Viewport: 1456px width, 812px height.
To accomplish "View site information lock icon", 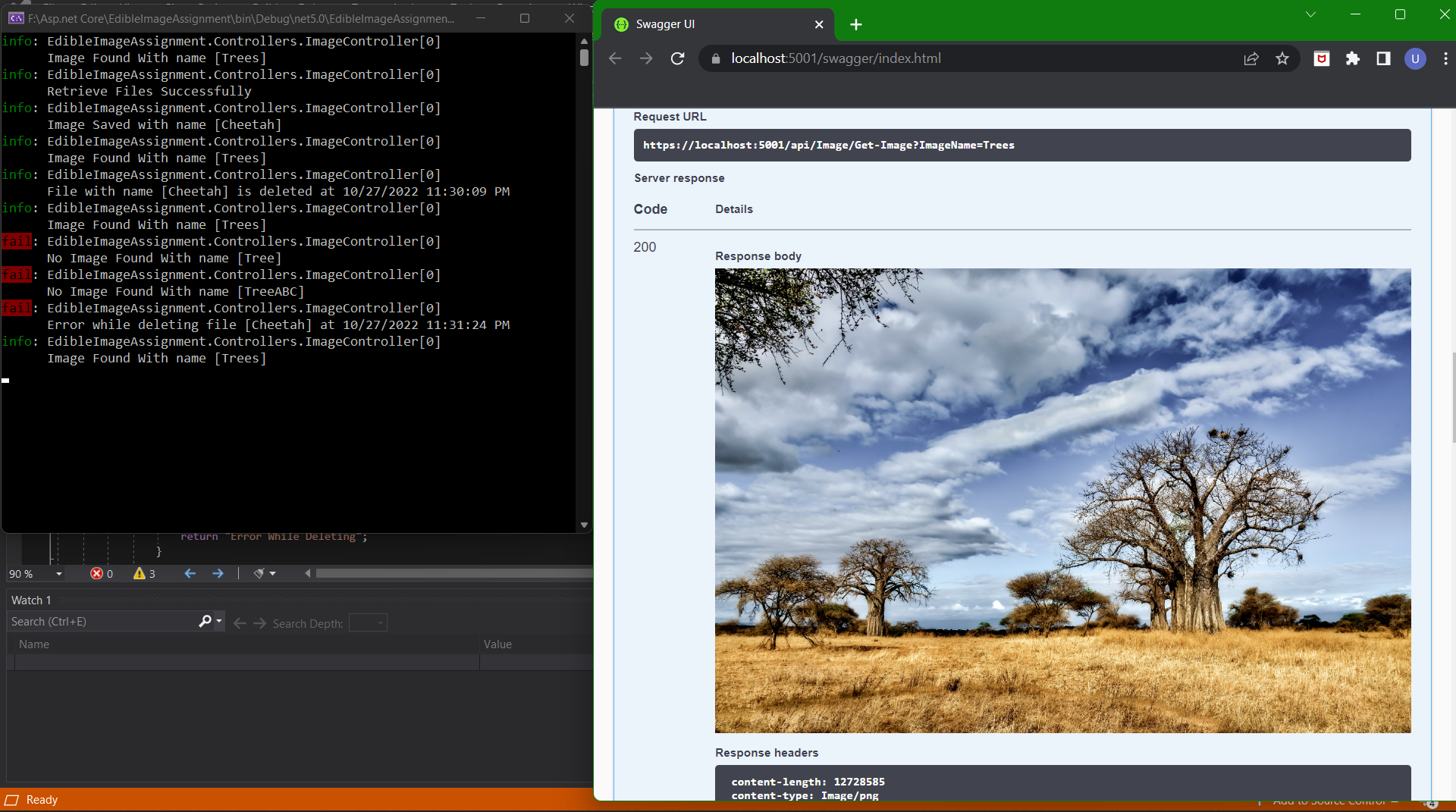I will pos(715,58).
